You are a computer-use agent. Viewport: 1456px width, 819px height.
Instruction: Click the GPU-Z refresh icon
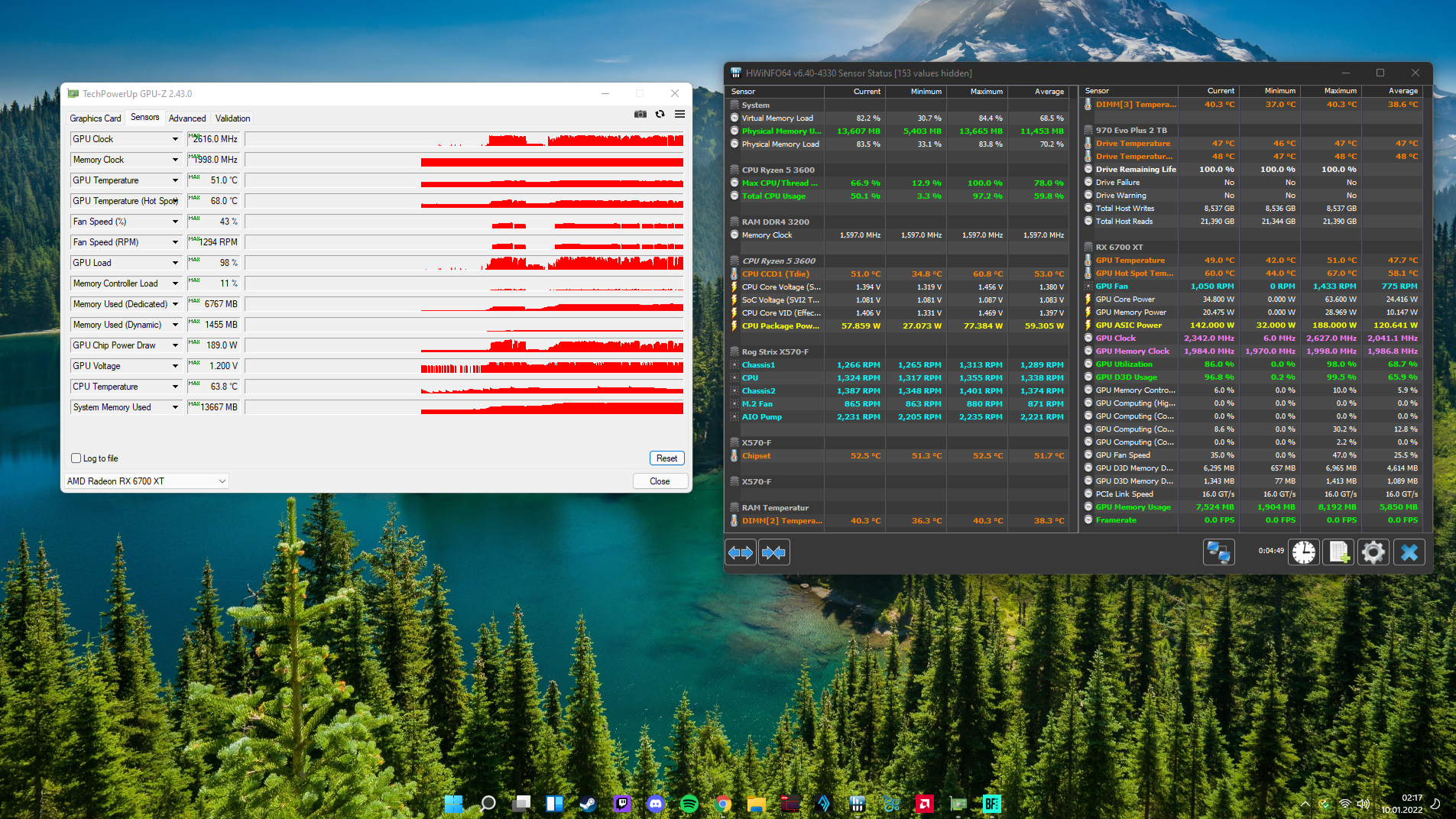[x=660, y=115]
